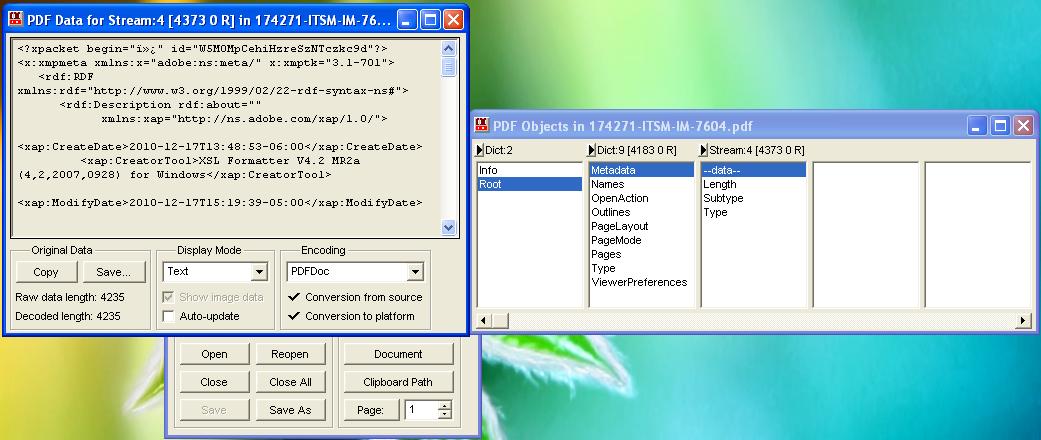
Task: Select PageMode entry
Action: click(641, 240)
